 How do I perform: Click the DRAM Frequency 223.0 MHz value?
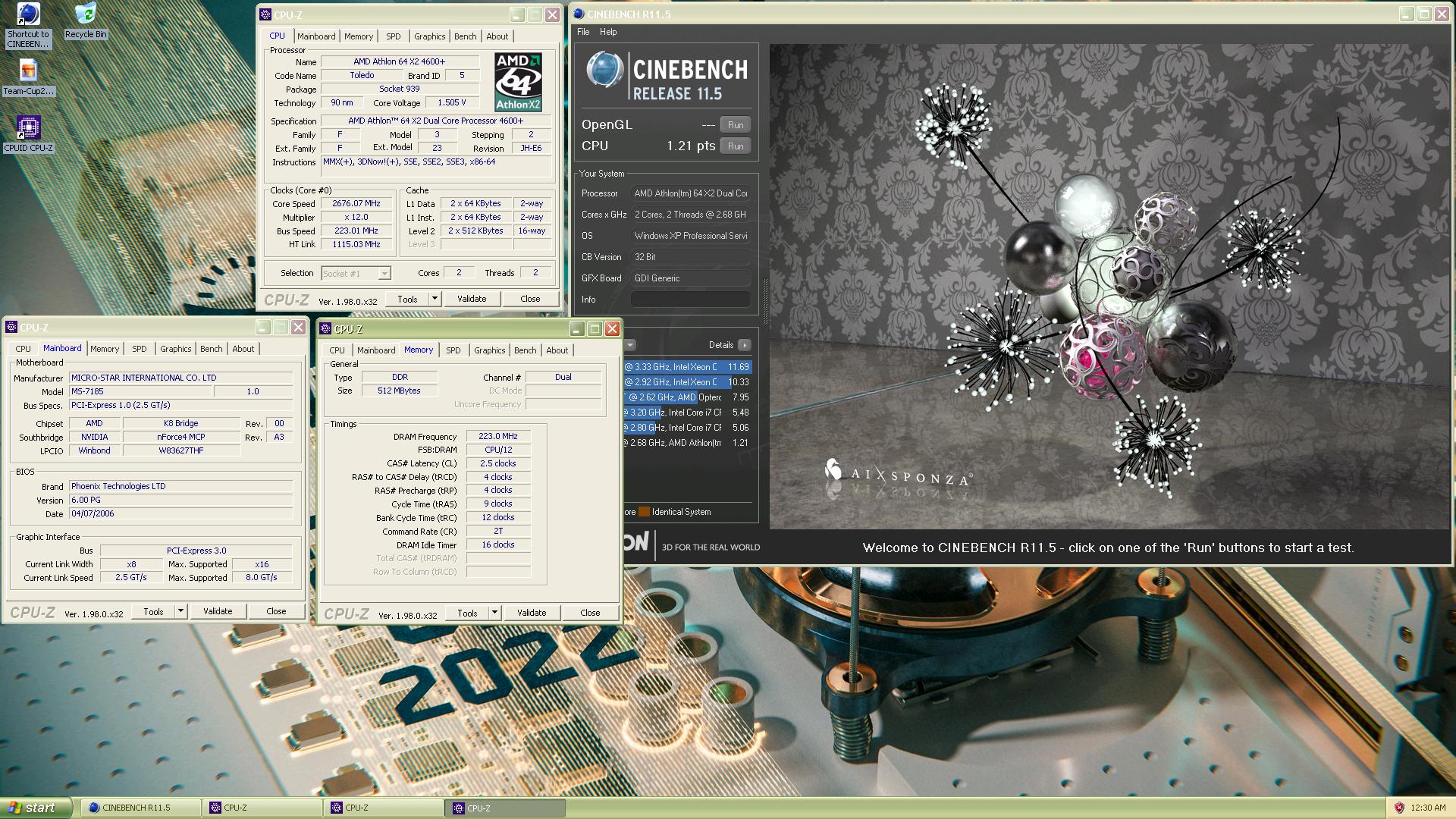[x=498, y=437]
